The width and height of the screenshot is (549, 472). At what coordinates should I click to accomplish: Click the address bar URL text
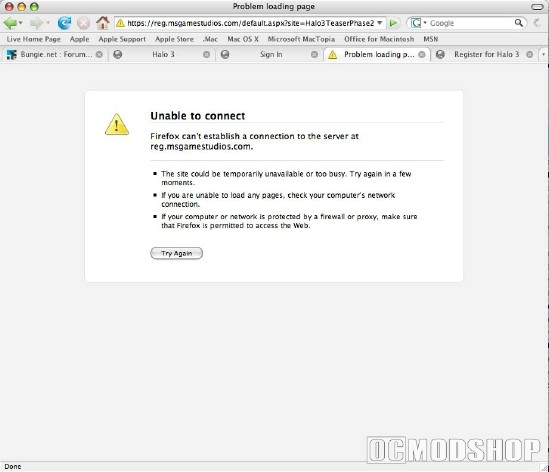pos(250,23)
